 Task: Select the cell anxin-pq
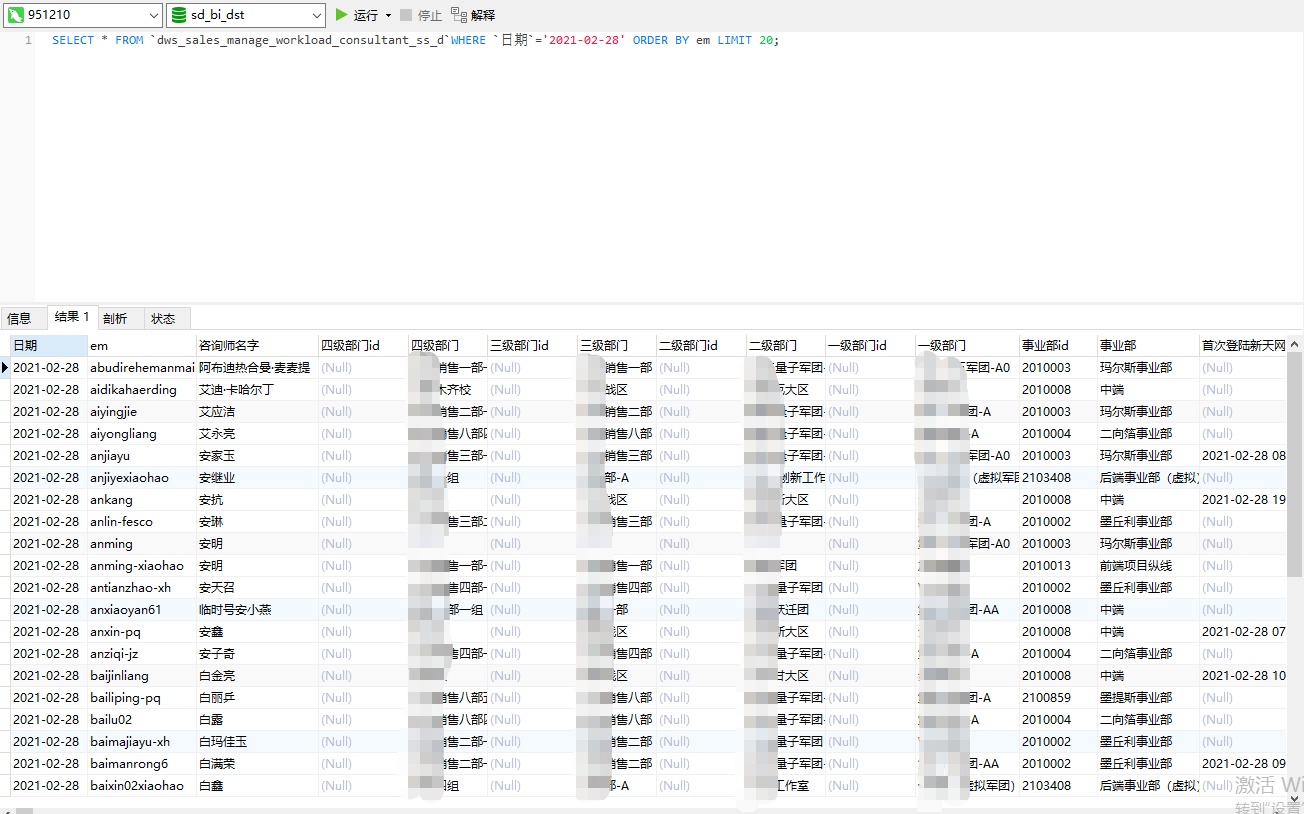142,632
